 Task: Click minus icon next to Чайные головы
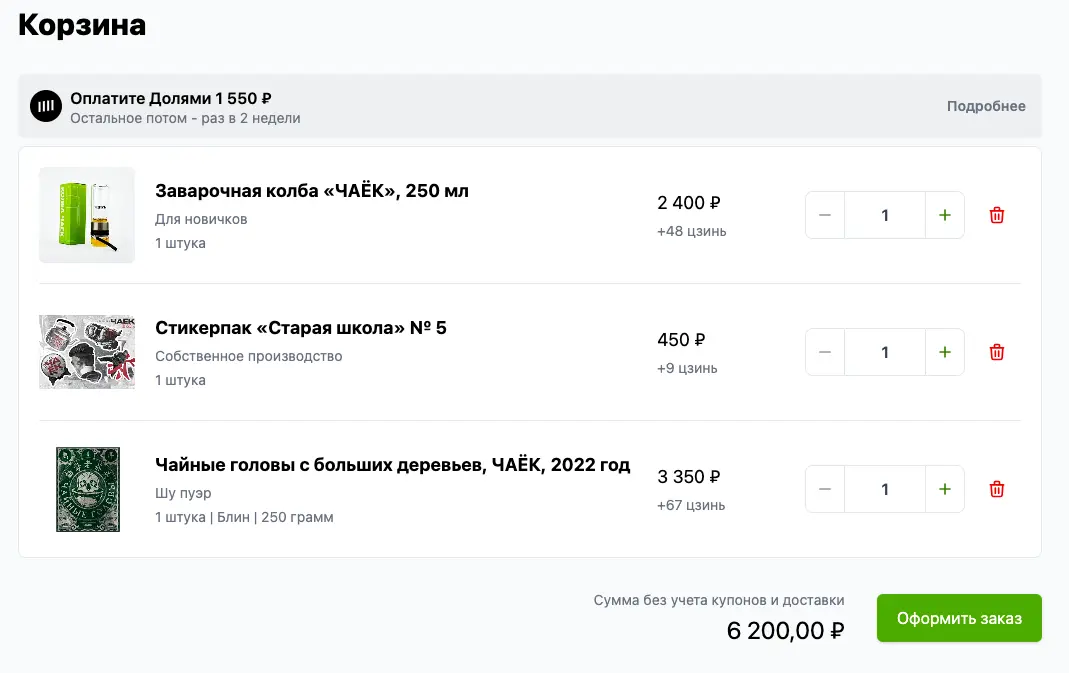824,488
